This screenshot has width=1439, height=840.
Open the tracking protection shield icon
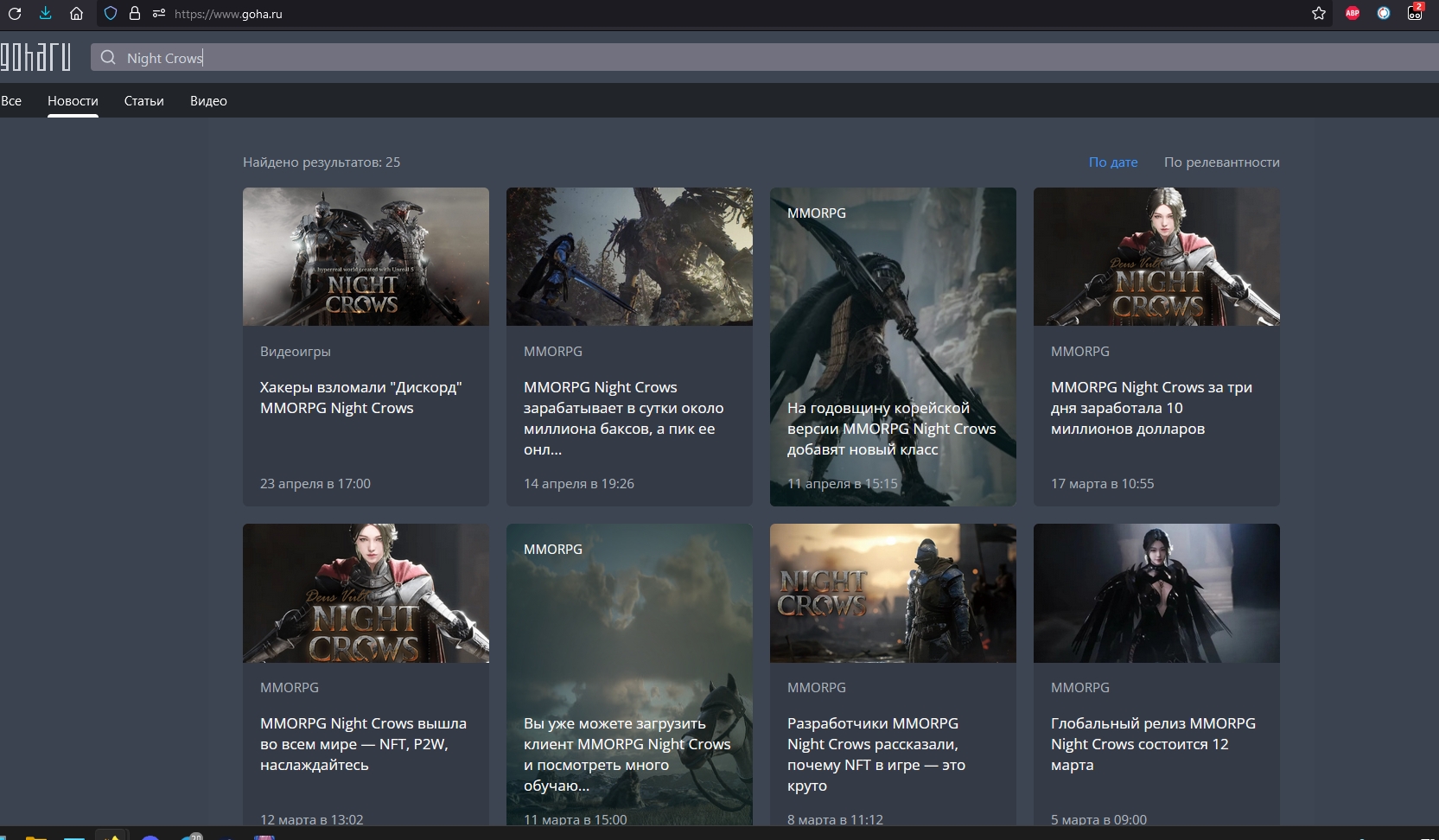click(x=111, y=14)
